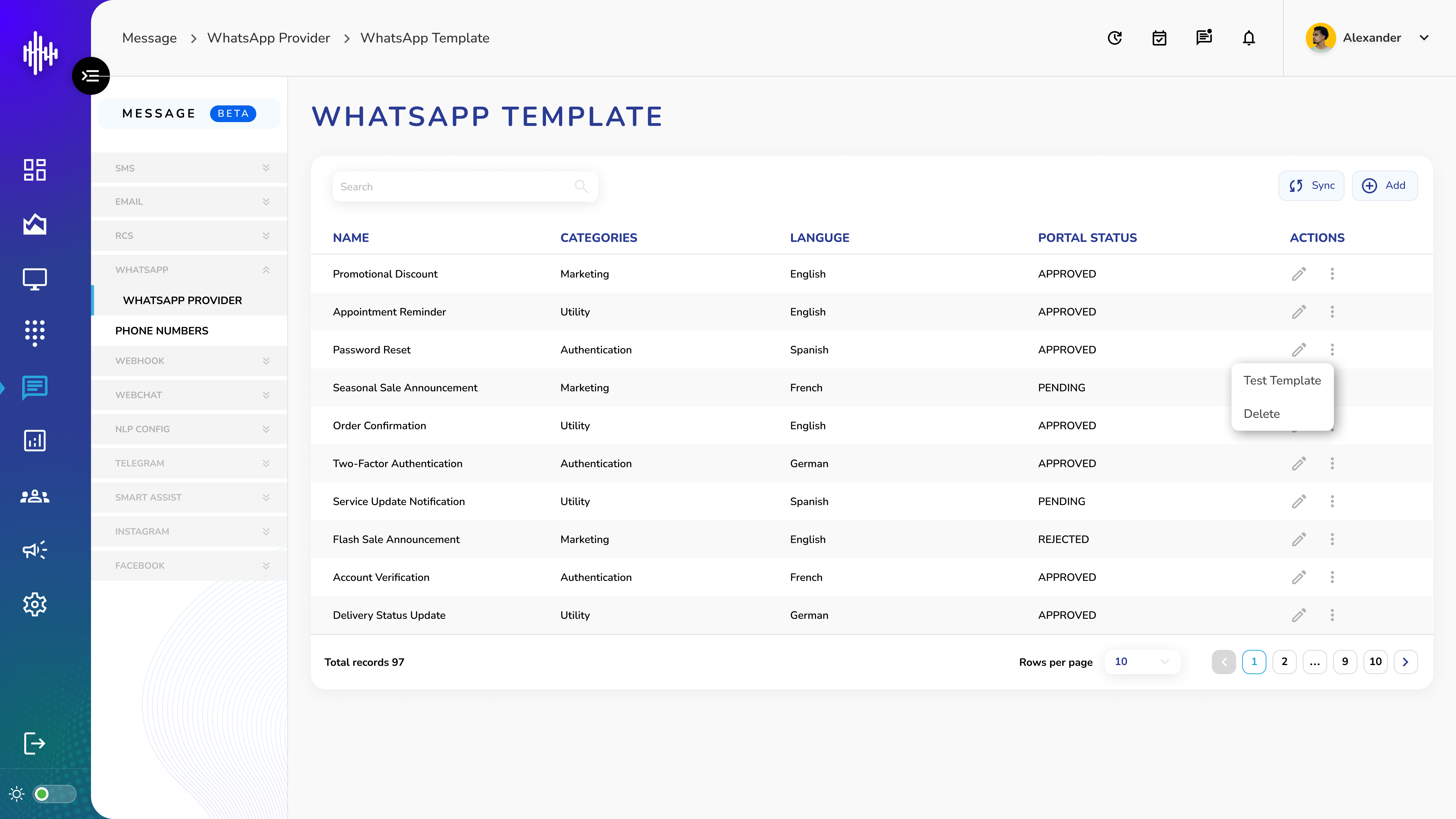This screenshot has height=819, width=1456.
Task: Edit the Password Reset template
Action: click(1299, 350)
